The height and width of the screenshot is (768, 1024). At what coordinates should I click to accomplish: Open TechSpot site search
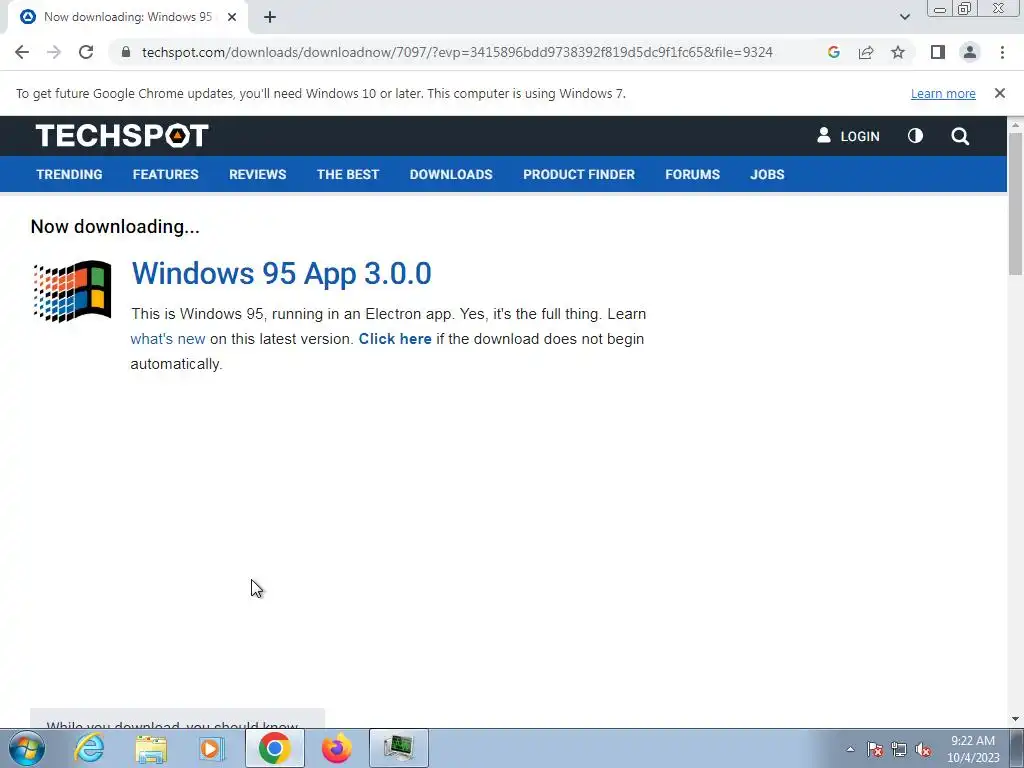[960, 136]
